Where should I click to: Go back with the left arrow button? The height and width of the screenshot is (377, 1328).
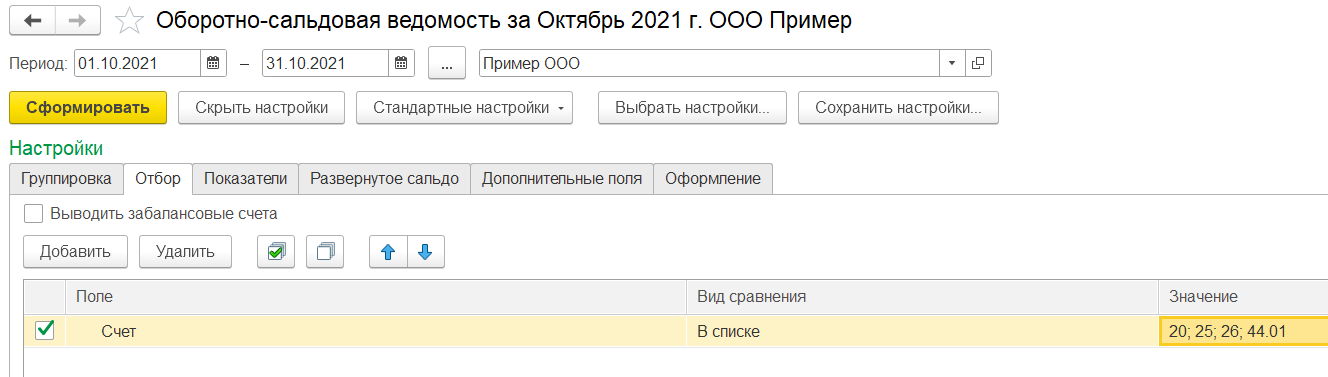(33, 20)
